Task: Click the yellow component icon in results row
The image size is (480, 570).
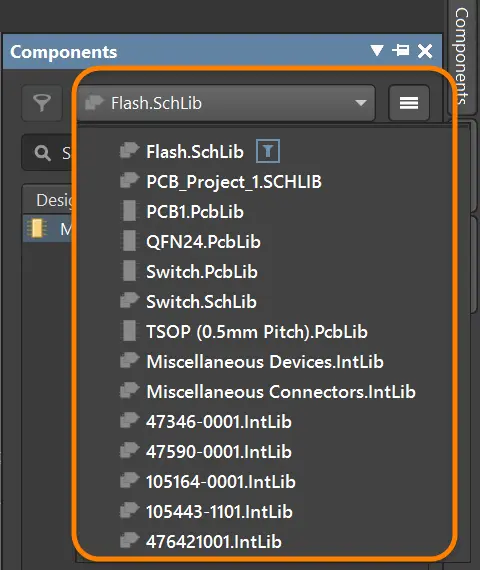Action: 37,228
